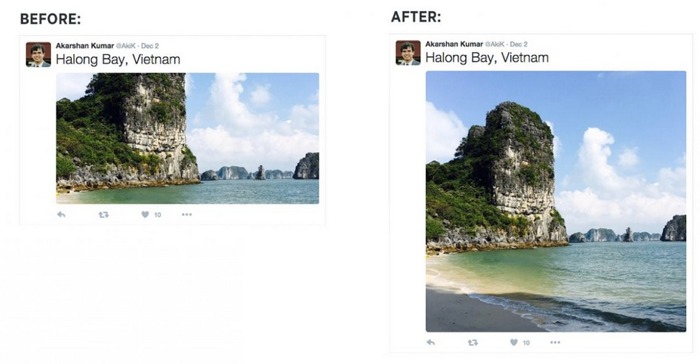Click Akarshan Kumar name in AFTER tweet
This screenshot has height=364, width=700.
point(454,44)
